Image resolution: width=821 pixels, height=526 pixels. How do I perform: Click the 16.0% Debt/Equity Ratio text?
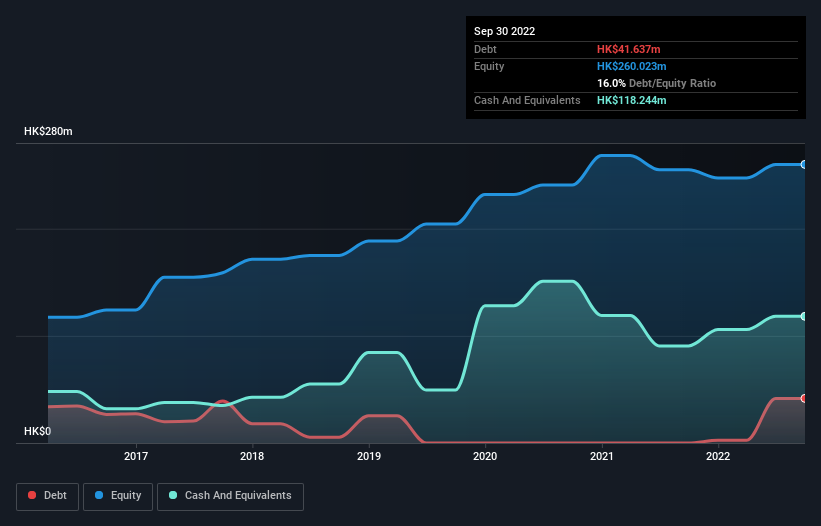[656, 83]
